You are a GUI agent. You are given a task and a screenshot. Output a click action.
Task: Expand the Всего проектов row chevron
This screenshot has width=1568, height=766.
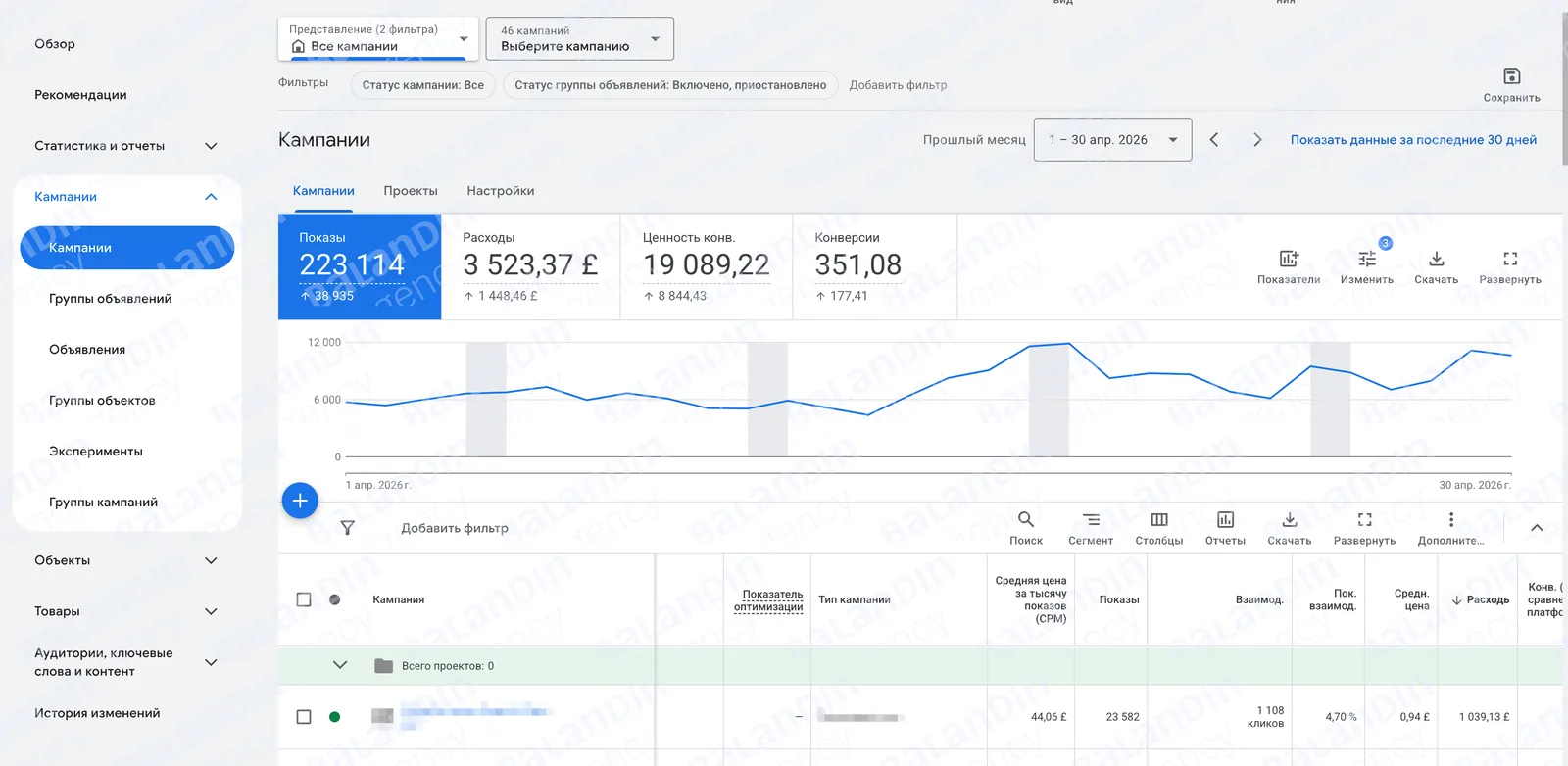(x=340, y=665)
